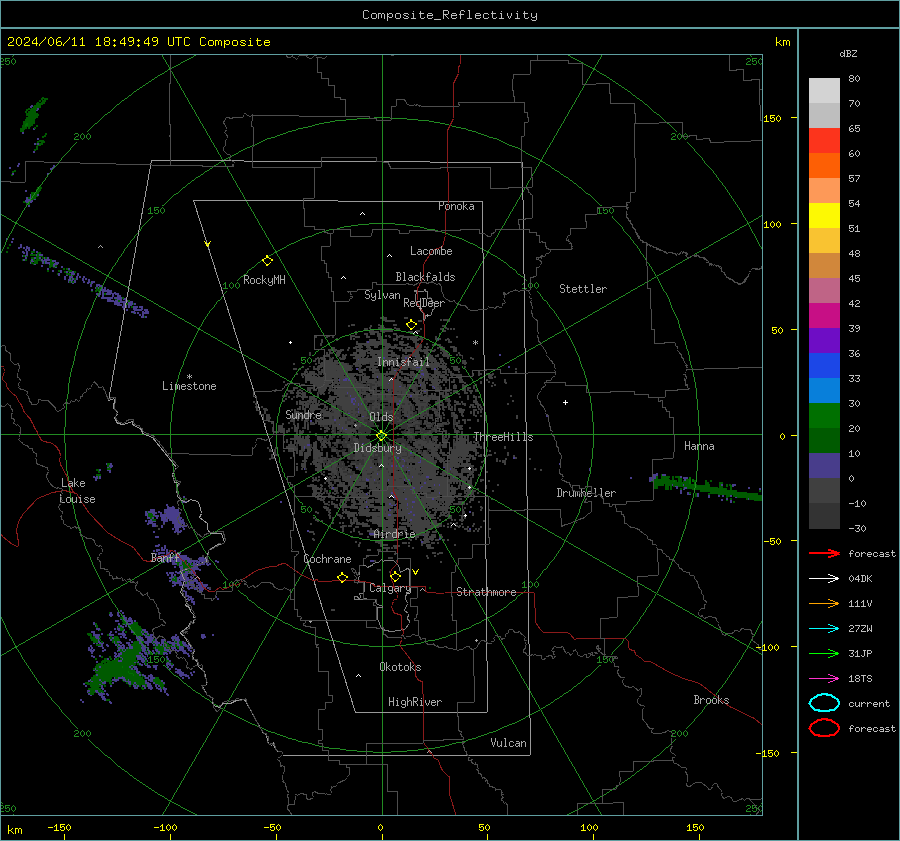Click the Olds label near center
The height and width of the screenshot is (841, 900).
pos(381,417)
